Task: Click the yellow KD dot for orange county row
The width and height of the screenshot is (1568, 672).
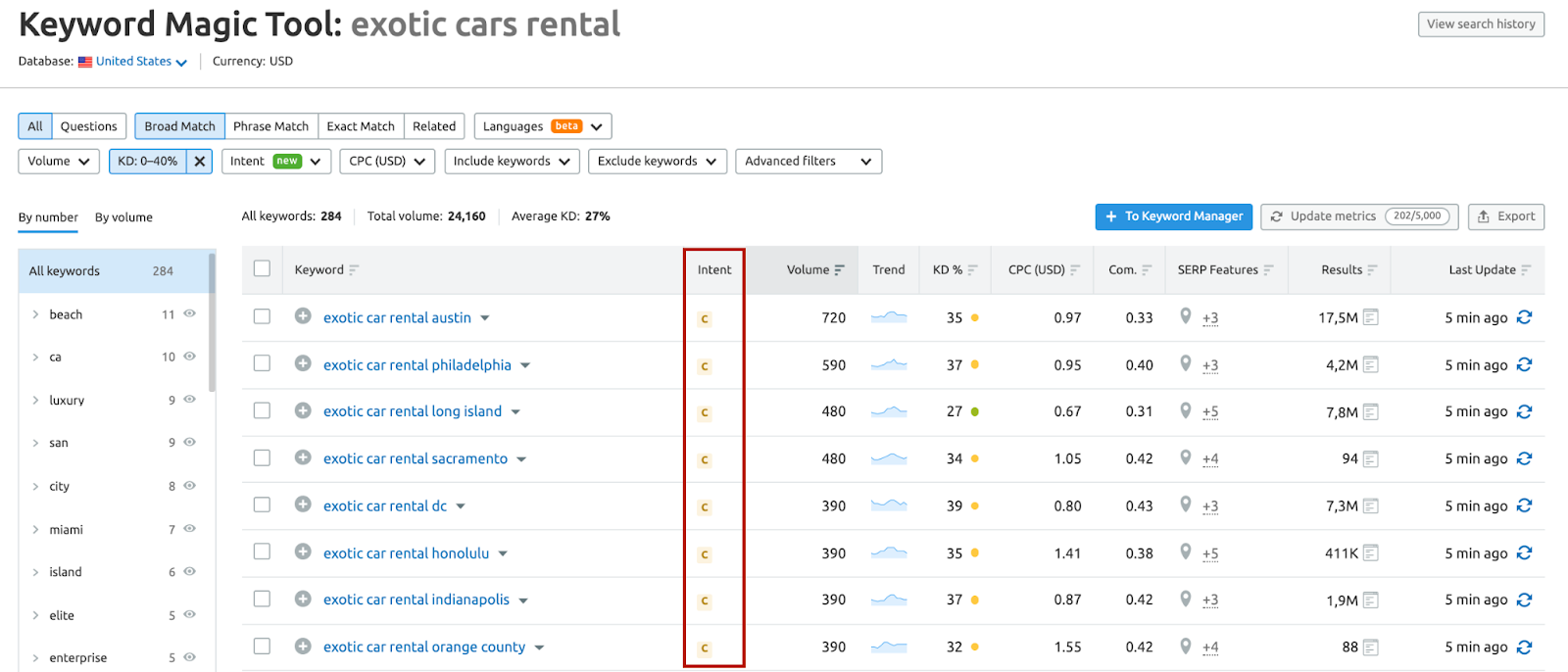Action: click(x=975, y=648)
